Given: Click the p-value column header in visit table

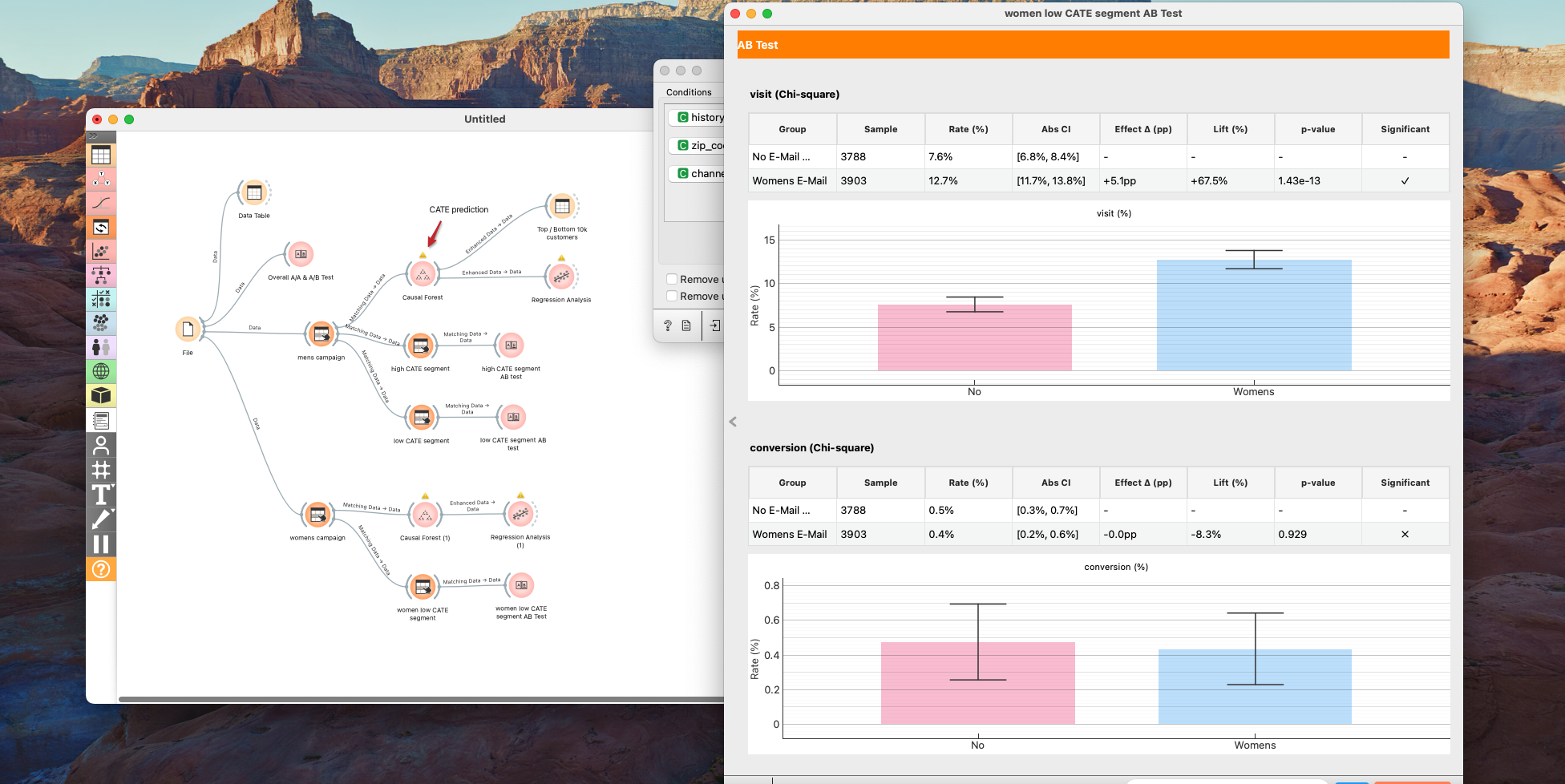Looking at the screenshot, I should tap(1317, 129).
